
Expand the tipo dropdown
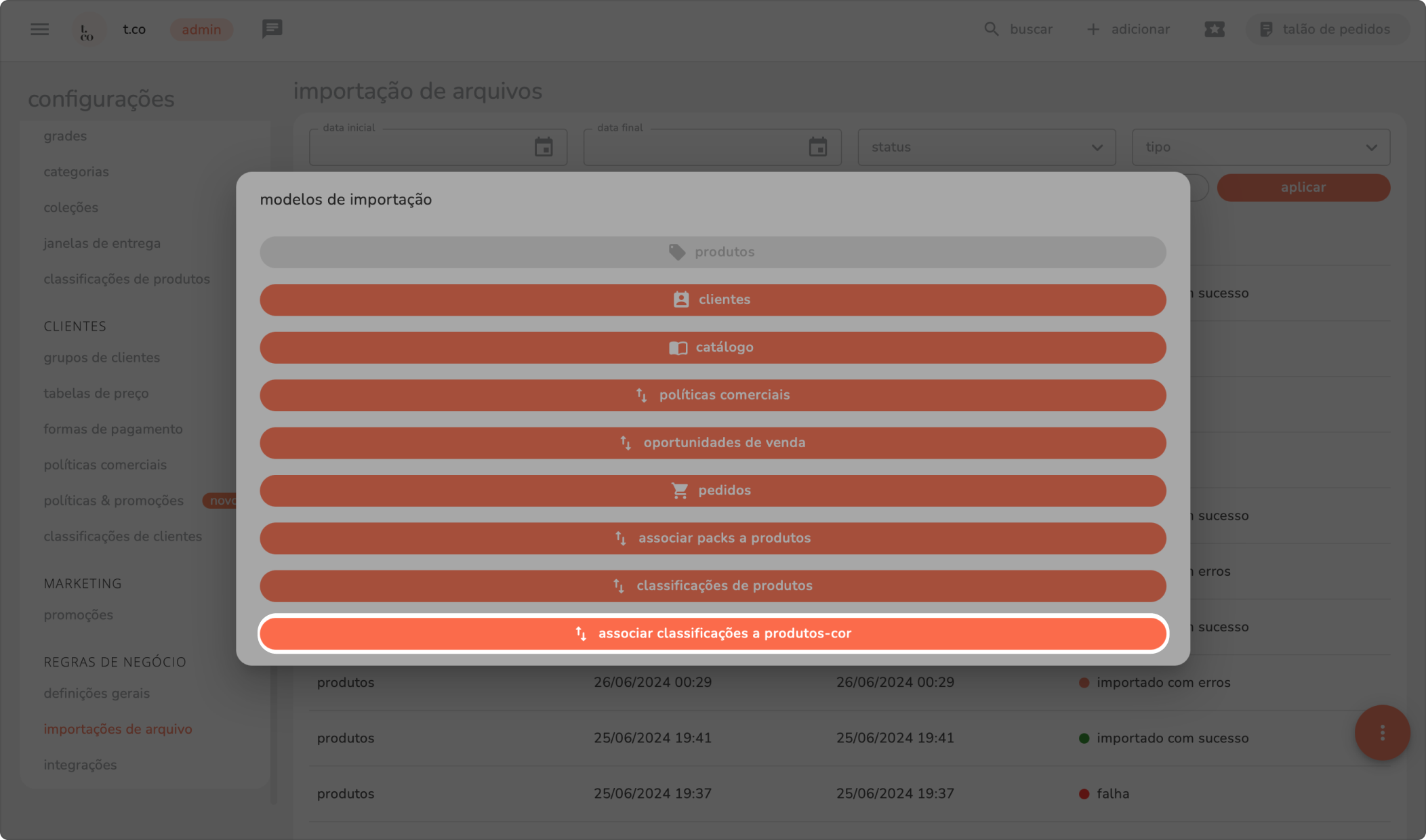(x=1261, y=147)
